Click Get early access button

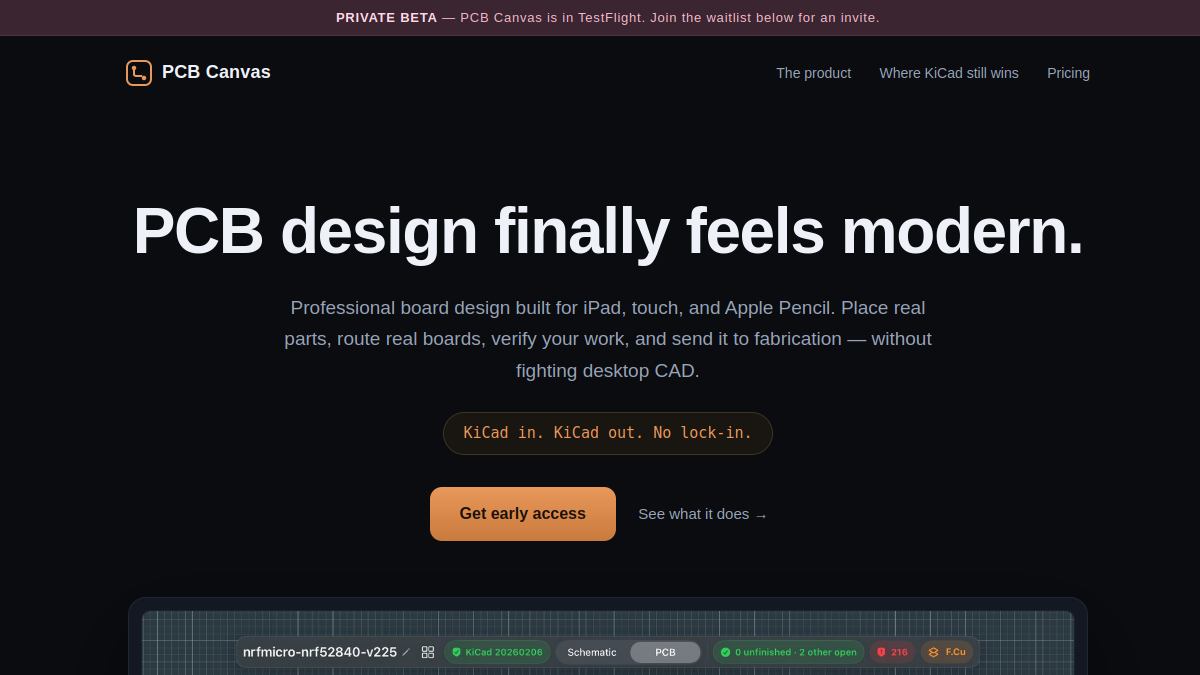523,514
